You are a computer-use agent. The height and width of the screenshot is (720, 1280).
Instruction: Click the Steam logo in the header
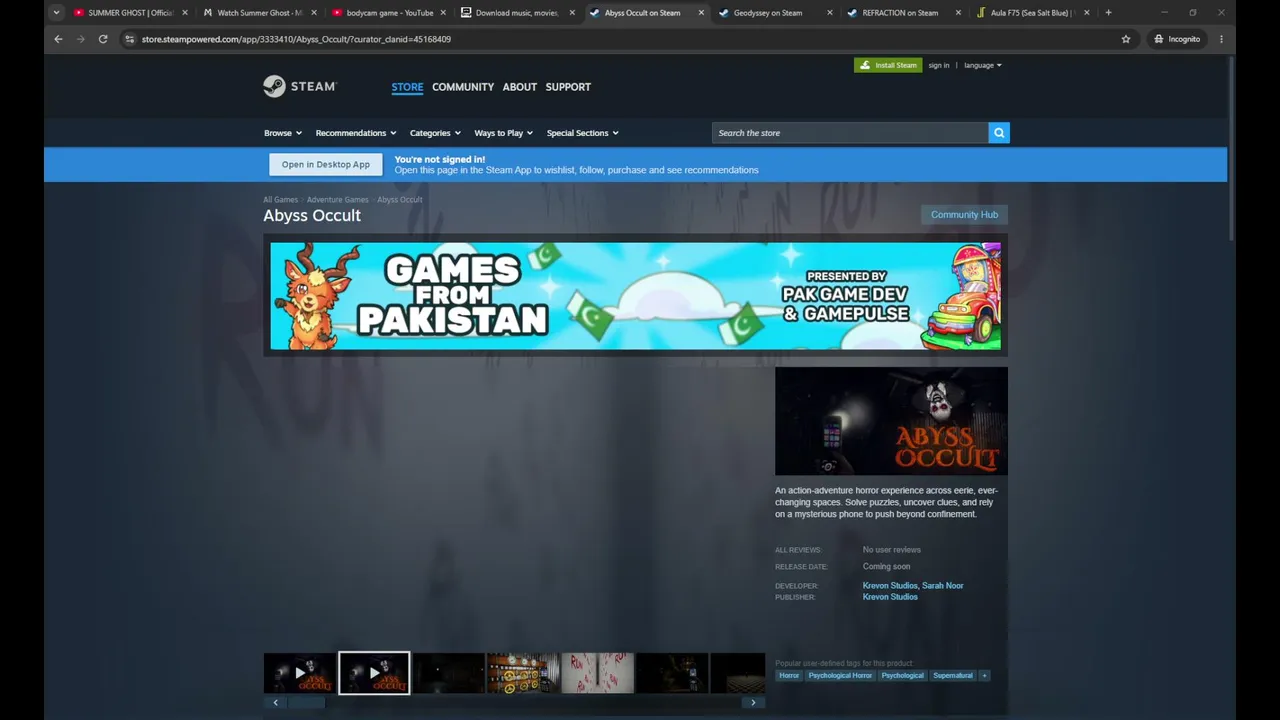pos(300,86)
